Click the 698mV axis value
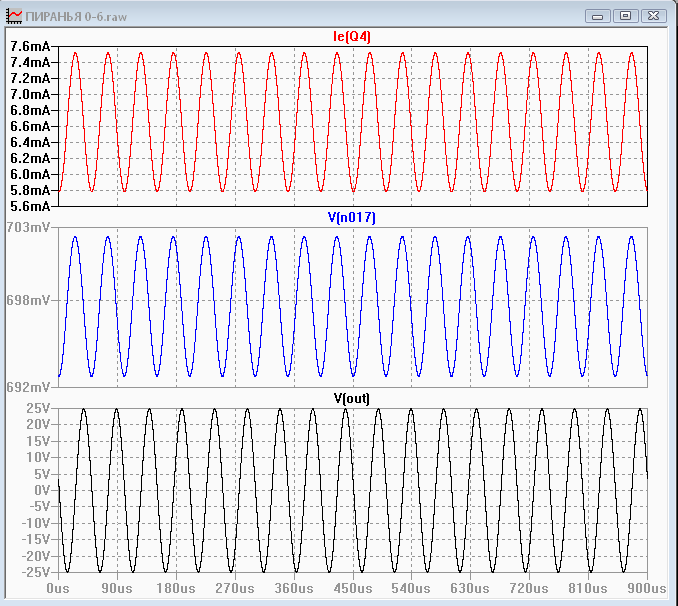This screenshot has height=606, width=678. 28,300
